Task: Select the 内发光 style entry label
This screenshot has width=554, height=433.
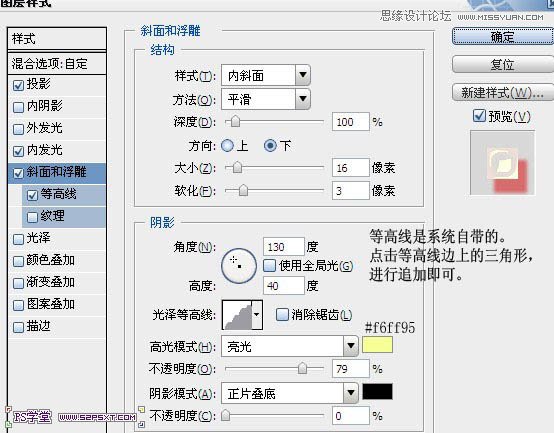Action: [x=45, y=150]
